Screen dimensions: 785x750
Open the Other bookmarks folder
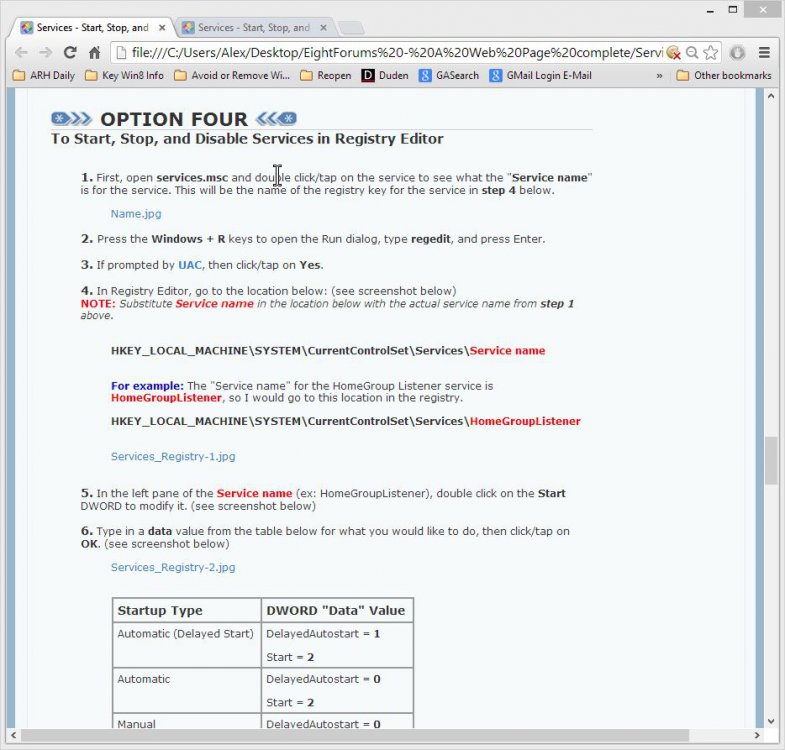[x=724, y=75]
